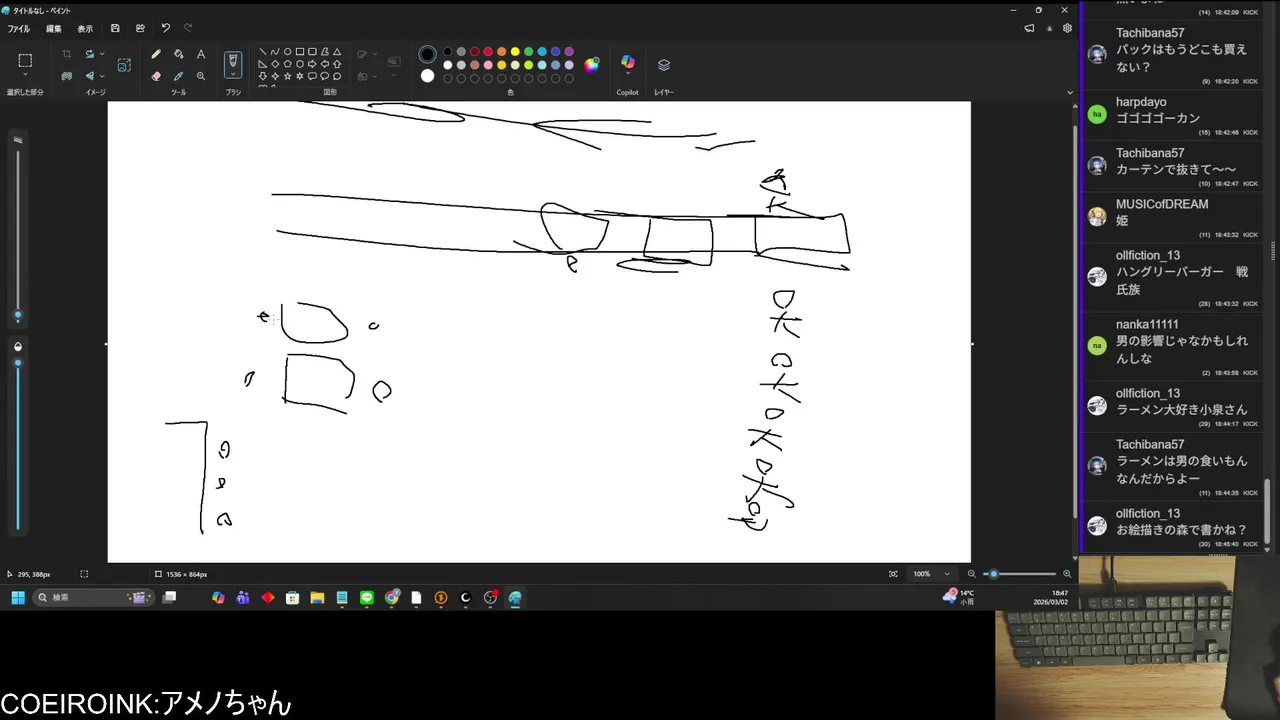Select the Eraser tool

156,76
